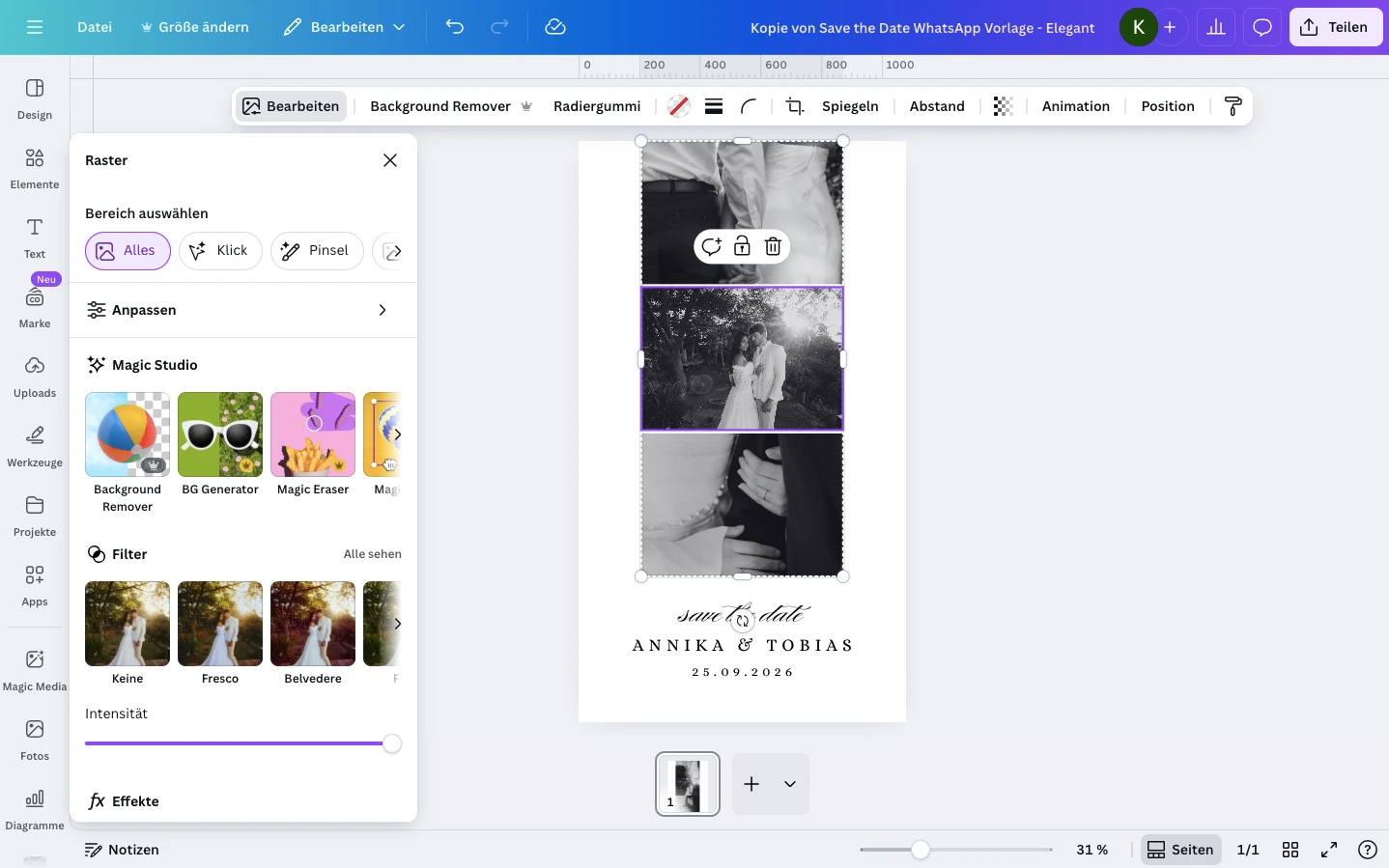
Task: Open the add page options chevron
Action: (790, 784)
